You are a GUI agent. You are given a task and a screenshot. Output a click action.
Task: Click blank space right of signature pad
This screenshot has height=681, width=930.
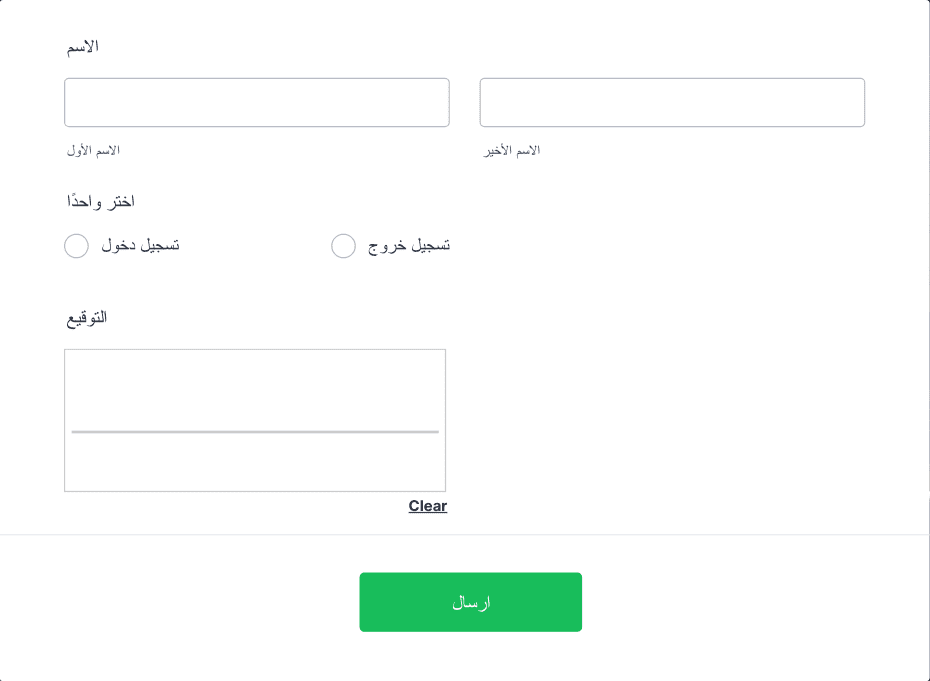pyautogui.click(x=682, y=420)
